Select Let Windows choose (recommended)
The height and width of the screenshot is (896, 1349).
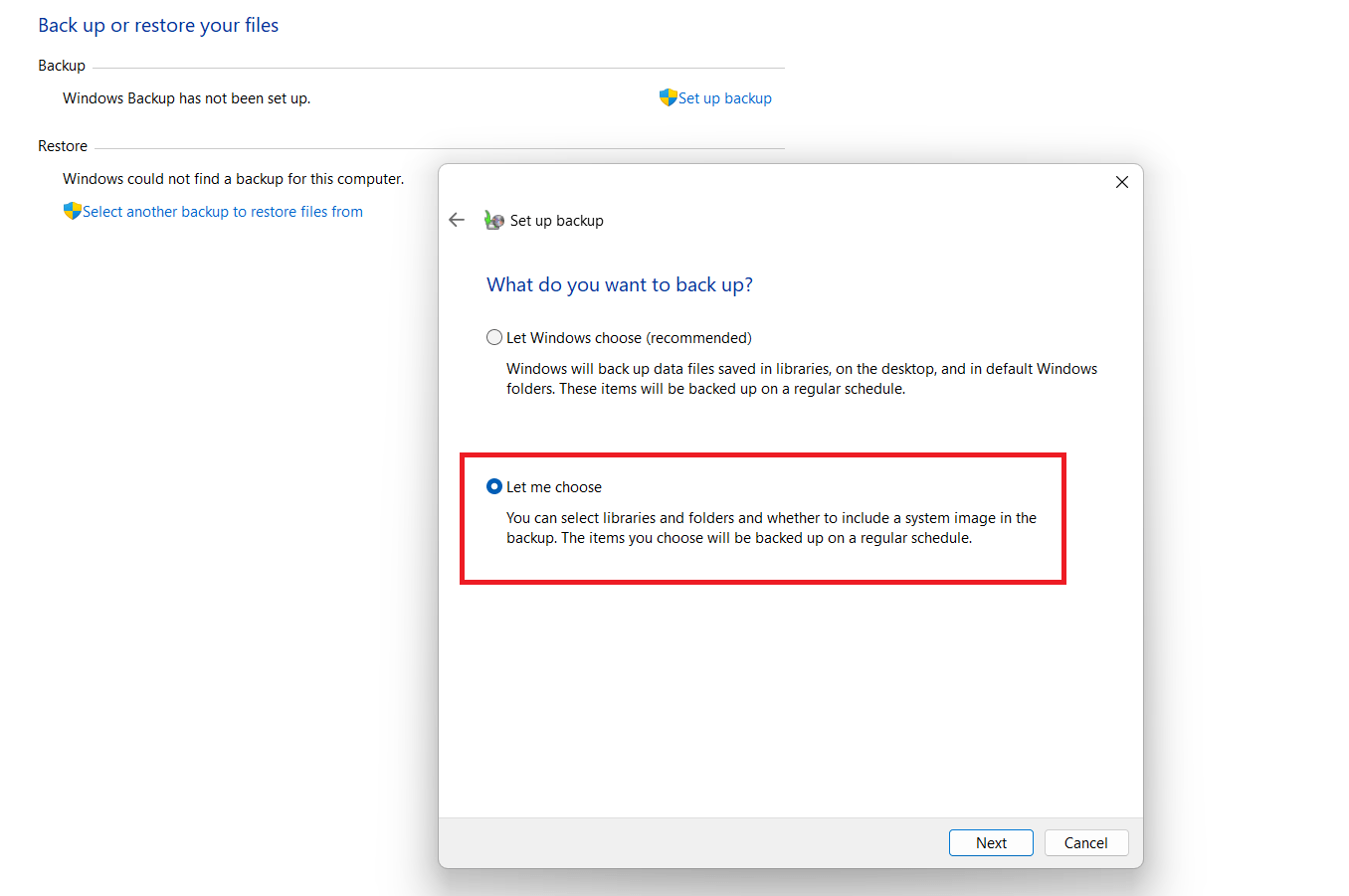pyautogui.click(x=494, y=337)
